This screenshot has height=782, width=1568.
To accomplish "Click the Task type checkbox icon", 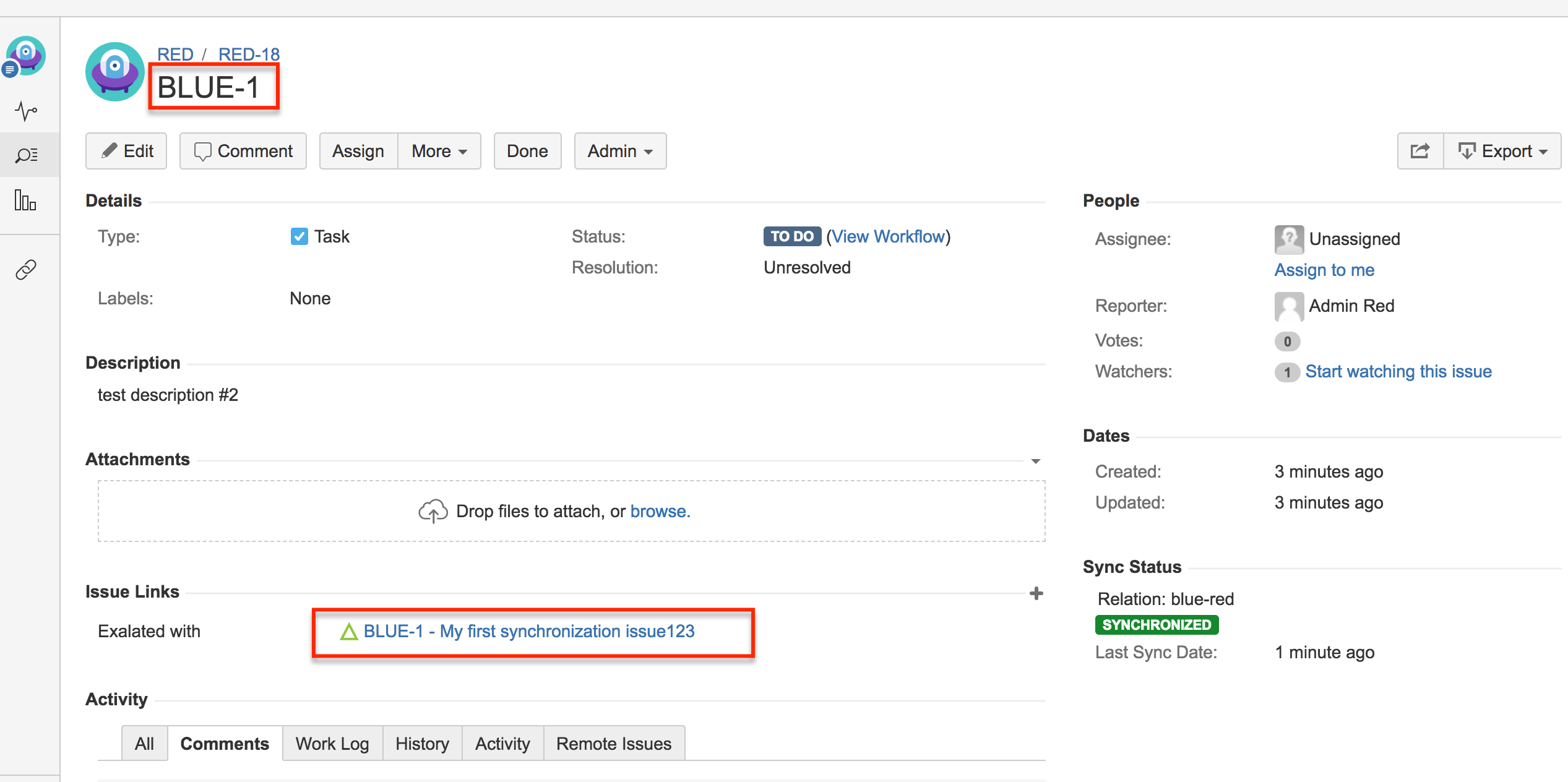I will (299, 236).
